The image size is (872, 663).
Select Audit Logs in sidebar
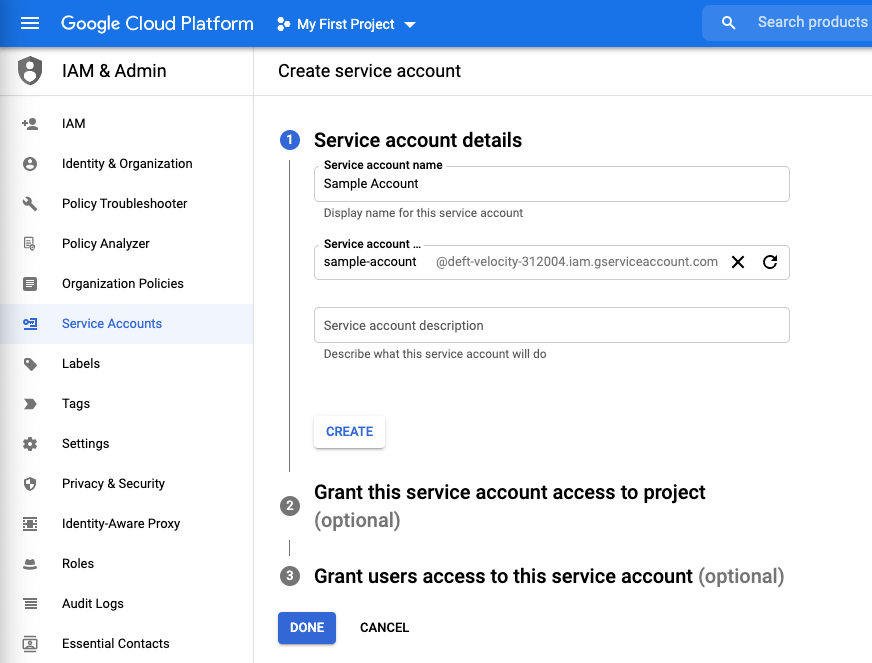pyautogui.click(x=92, y=604)
